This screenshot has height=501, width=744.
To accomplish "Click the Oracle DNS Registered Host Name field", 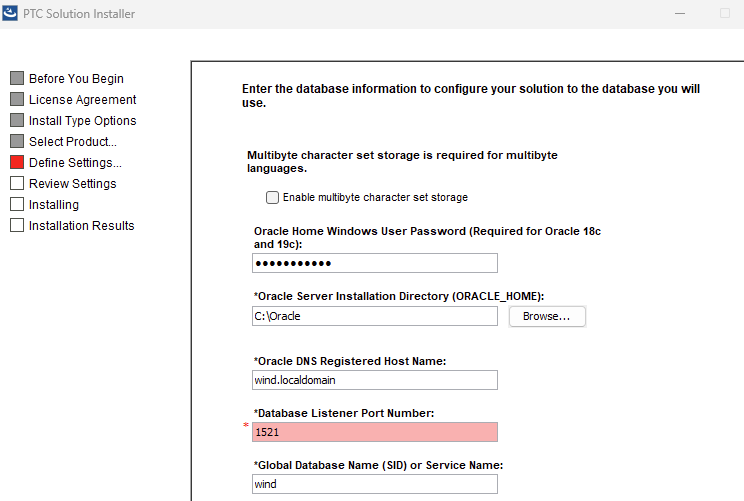I will 374,380.
